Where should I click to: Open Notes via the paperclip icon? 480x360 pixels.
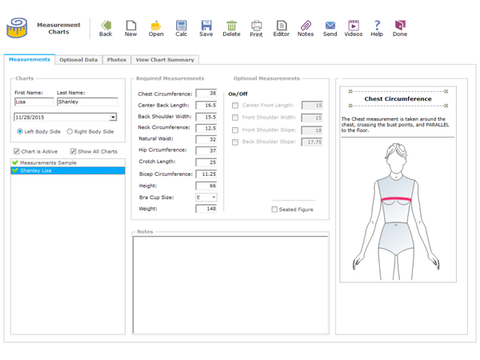(x=306, y=26)
